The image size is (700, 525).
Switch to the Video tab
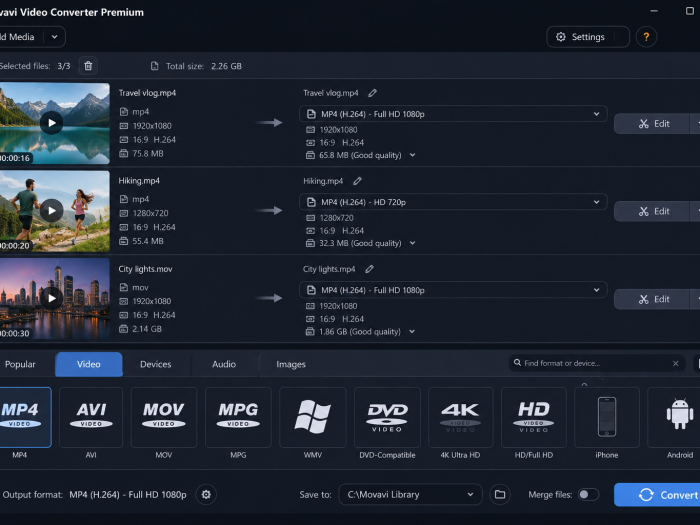[89, 364]
